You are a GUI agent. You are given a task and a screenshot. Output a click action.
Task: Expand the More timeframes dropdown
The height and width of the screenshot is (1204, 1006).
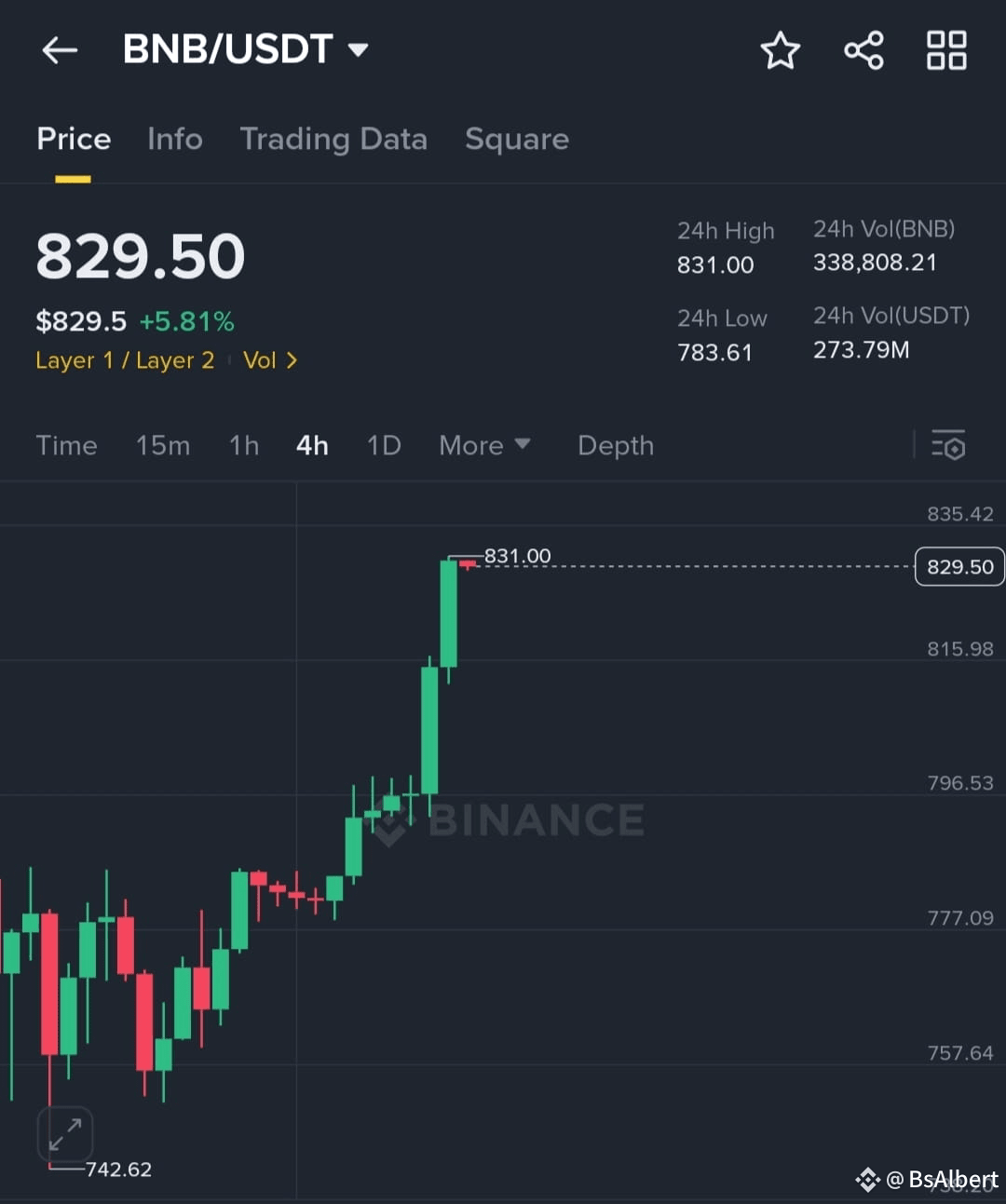click(x=484, y=445)
